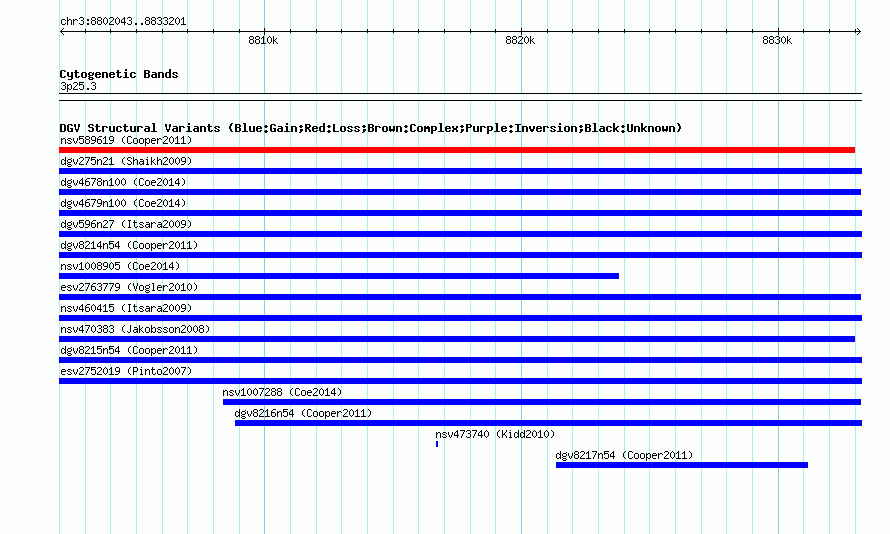This screenshot has height=534, width=890.
Task: Click the DGV Structural Variants track title
Action: click(x=371, y=128)
